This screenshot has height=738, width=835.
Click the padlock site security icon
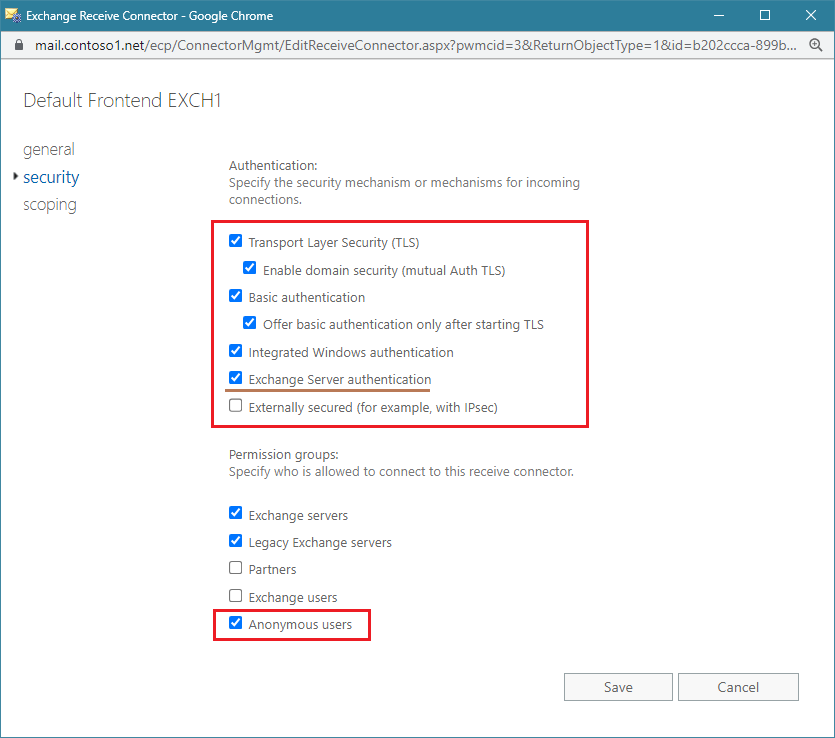(x=19, y=45)
